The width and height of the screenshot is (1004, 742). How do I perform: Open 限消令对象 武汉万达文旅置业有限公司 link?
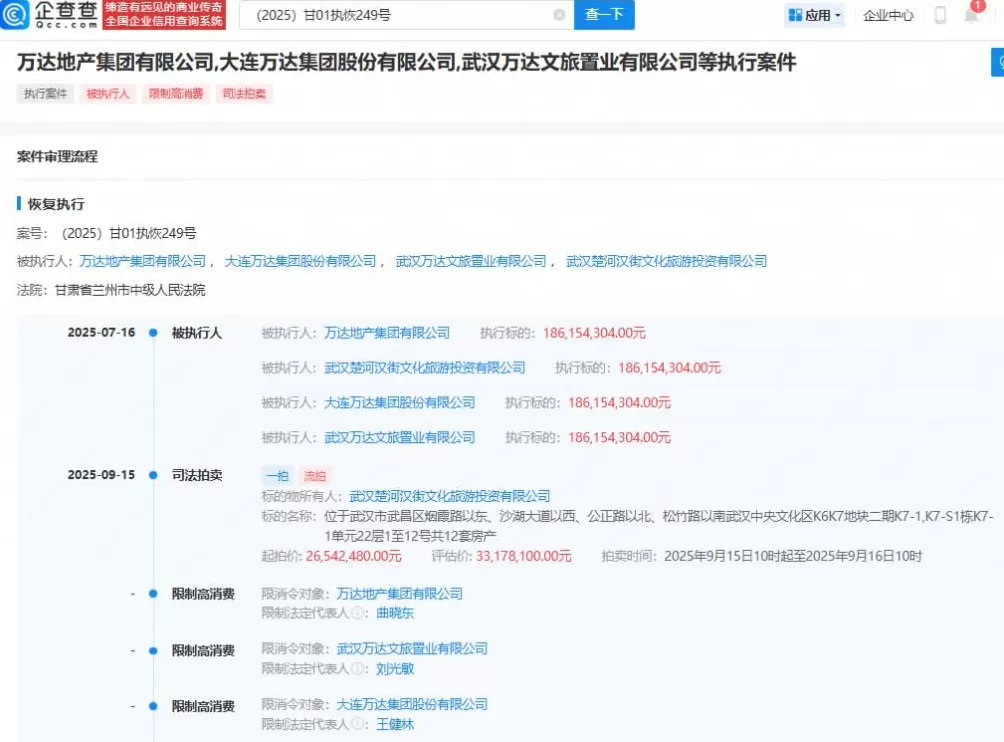[412, 649]
